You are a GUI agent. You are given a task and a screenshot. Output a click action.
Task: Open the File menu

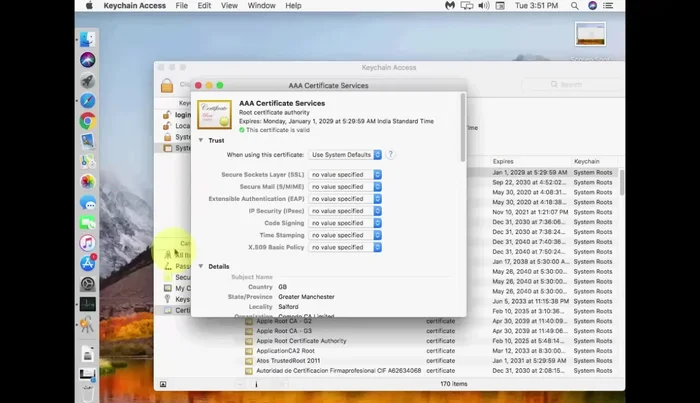[x=182, y=5]
